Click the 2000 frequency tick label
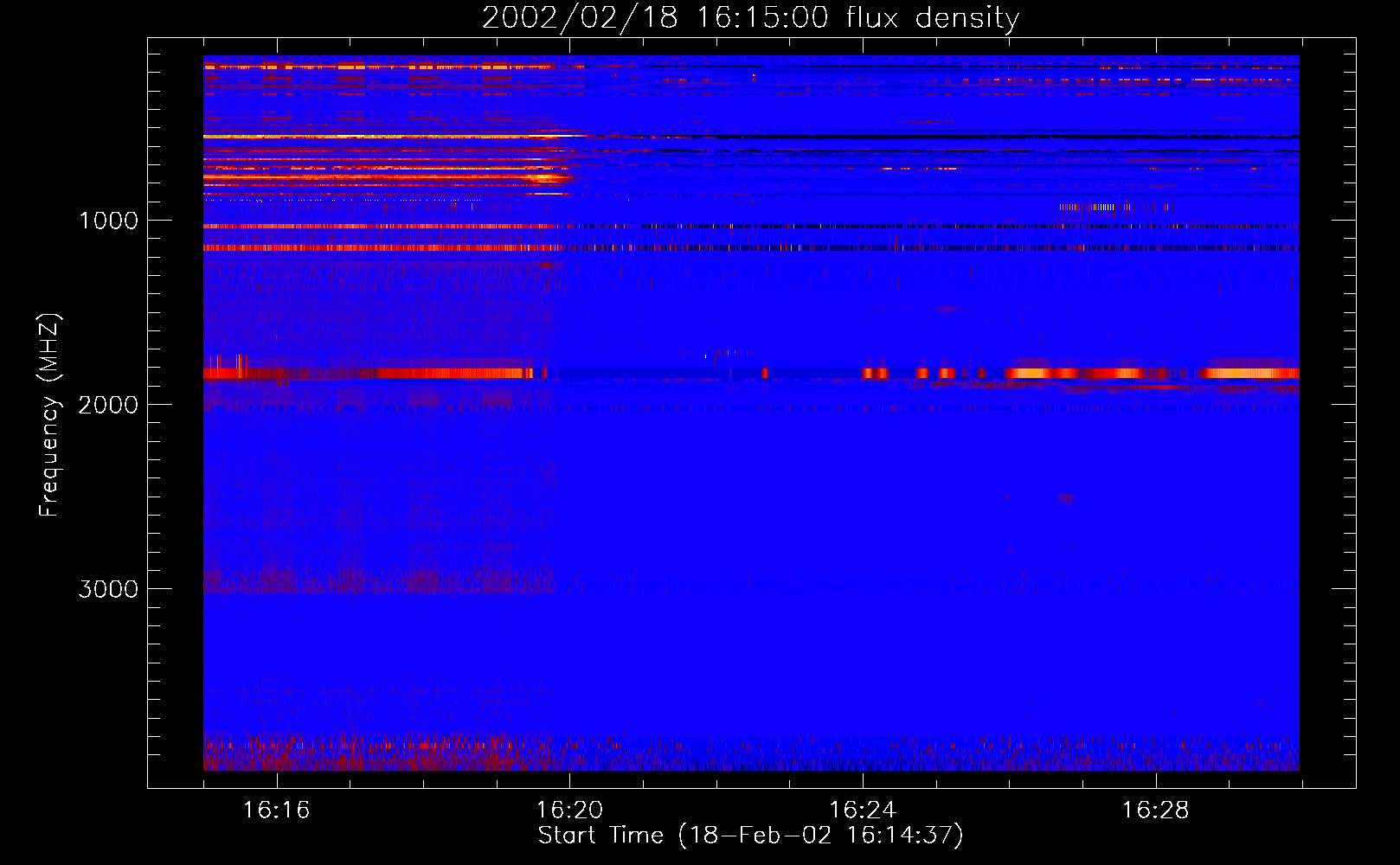Screen dimensions: 1400x865 click(x=108, y=405)
